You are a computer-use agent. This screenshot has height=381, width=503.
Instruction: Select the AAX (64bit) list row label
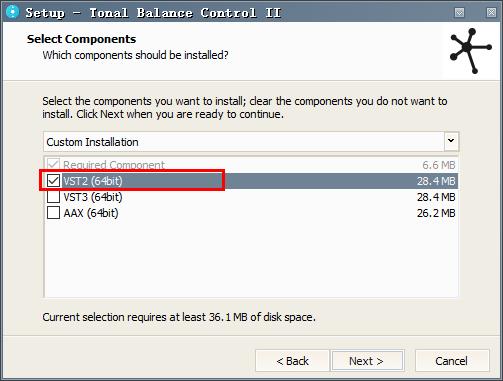(x=91, y=213)
